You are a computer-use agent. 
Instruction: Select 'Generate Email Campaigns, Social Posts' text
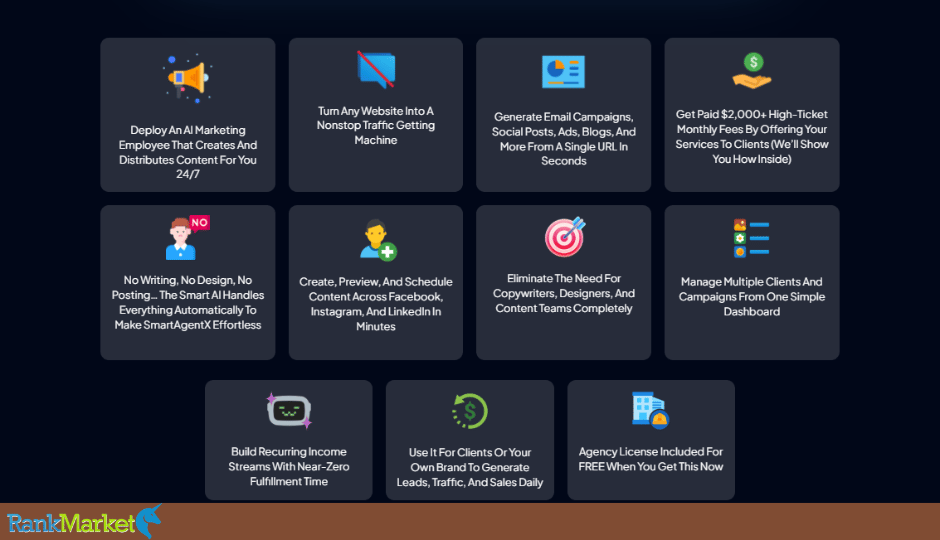click(562, 124)
